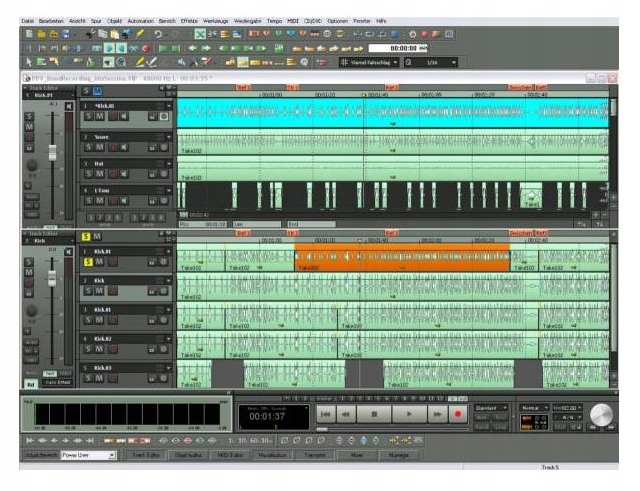Expand the Snare track menu arrow
The width and height of the screenshot is (640, 491).
[169, 137]
